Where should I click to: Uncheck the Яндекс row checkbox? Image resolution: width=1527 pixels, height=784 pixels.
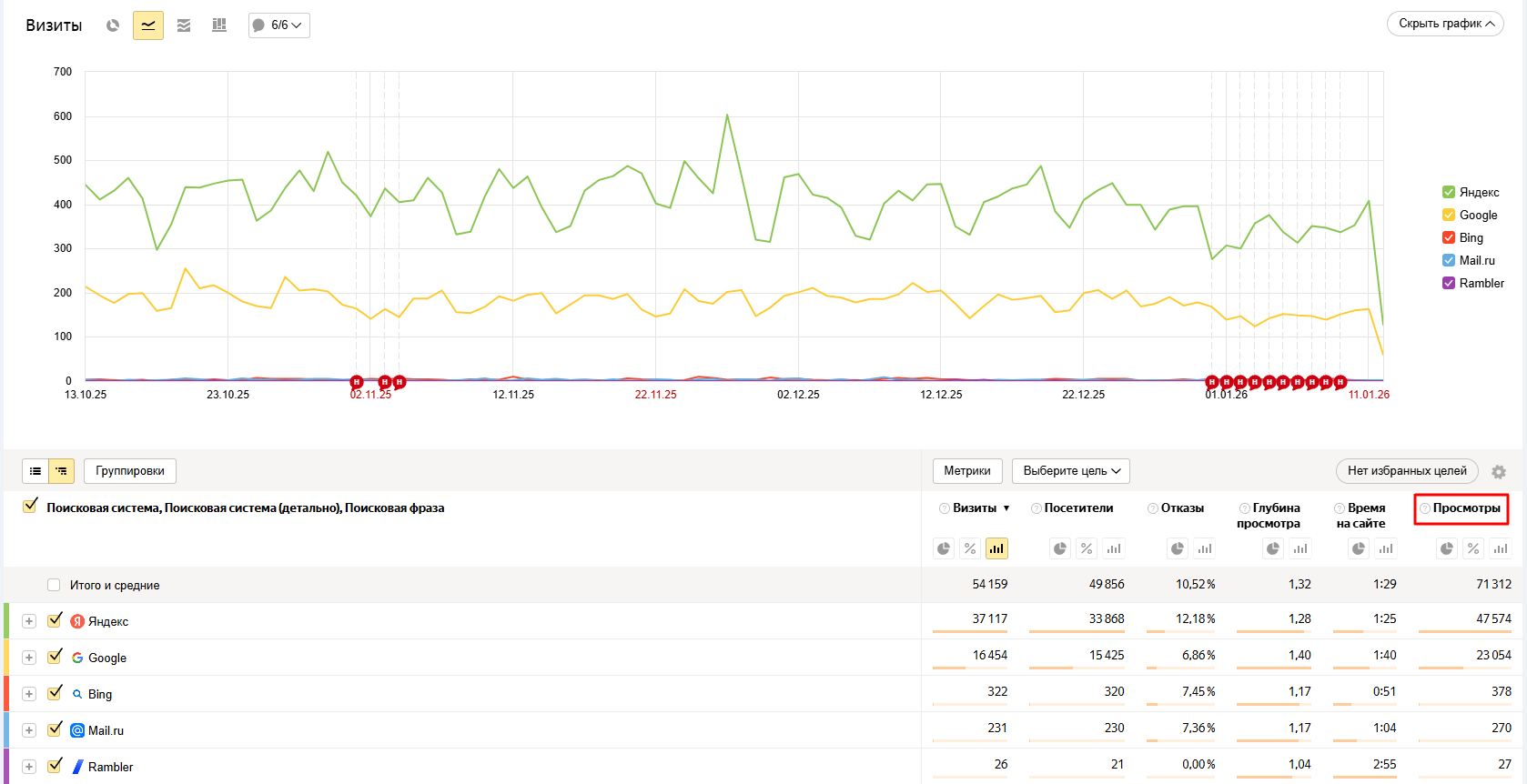[x=55, y=620]
